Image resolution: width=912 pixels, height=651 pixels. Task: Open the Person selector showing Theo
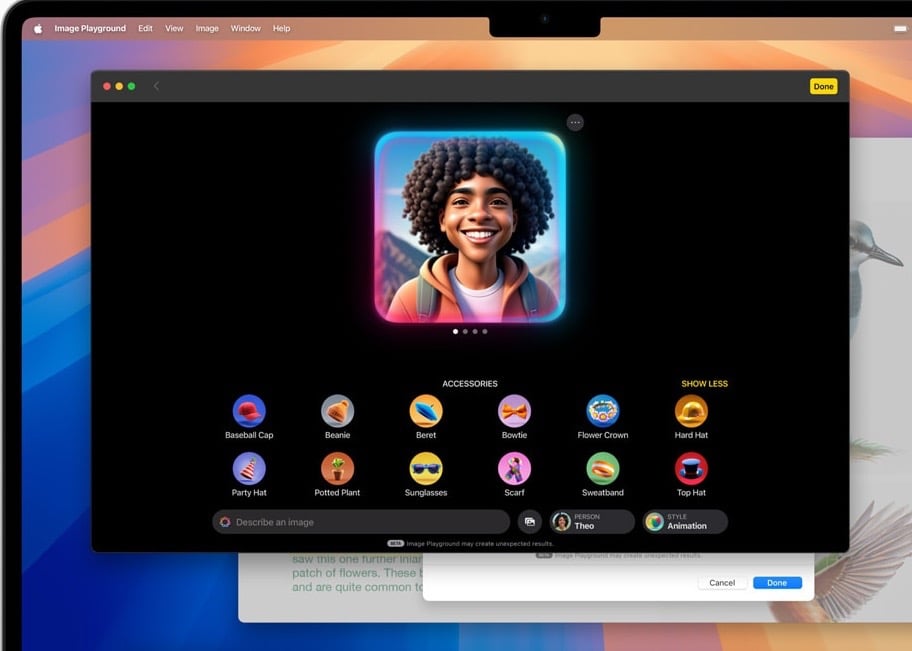click(x=592, y=522)
